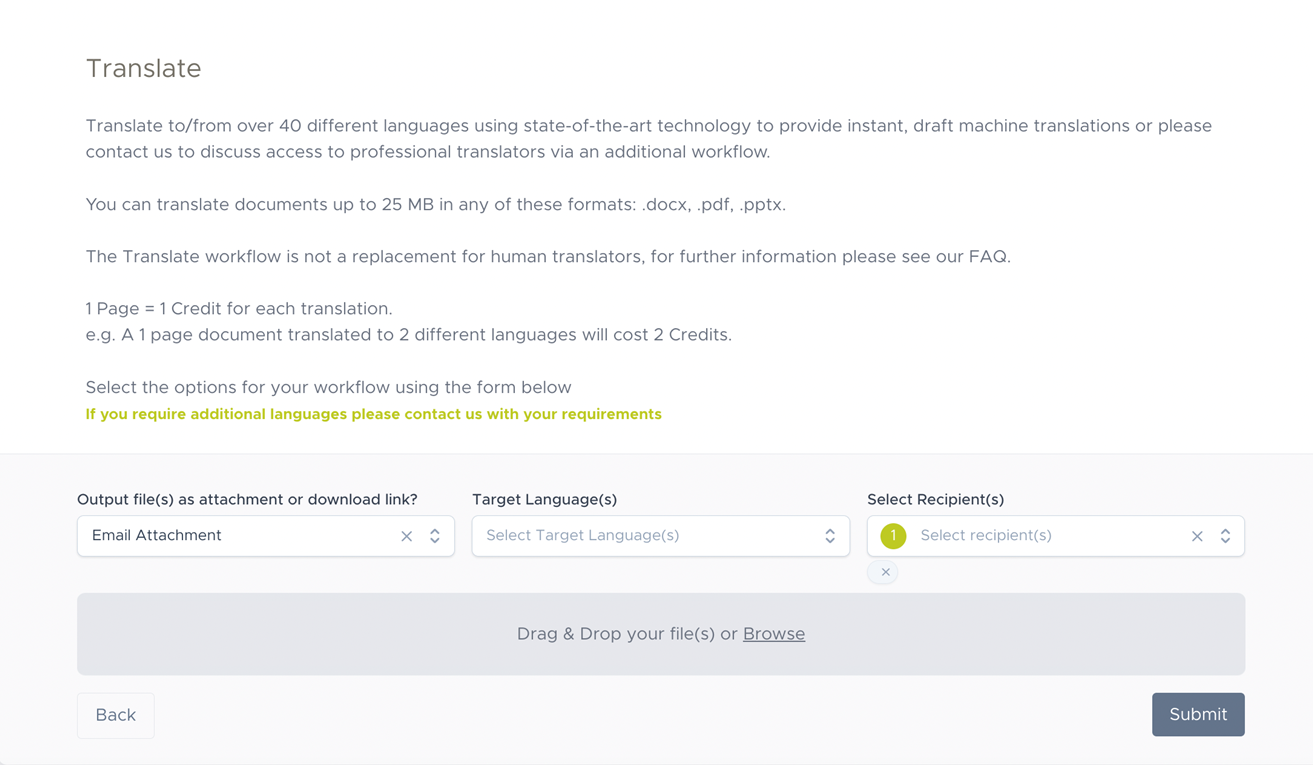Image resolution: width=1313 pixels, height=765 pixels.
Task: Click the Translate page heading
Action: point(143,68)
